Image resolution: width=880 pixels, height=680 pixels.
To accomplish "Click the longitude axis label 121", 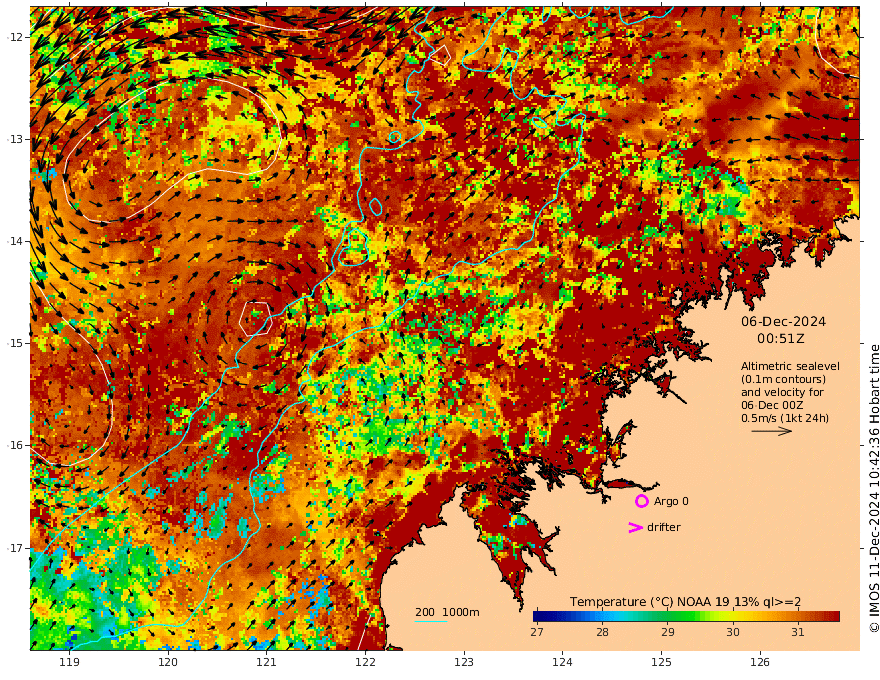I will point(266,662).
